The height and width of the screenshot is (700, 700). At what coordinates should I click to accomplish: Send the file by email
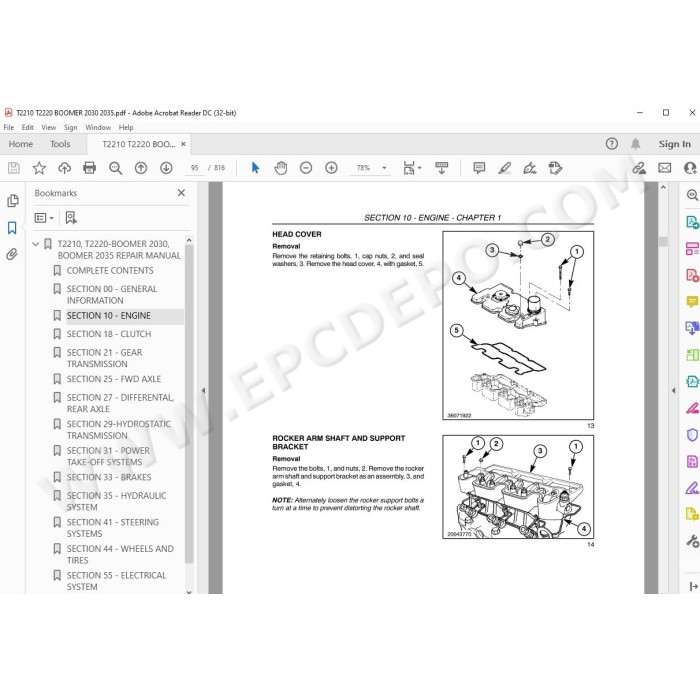click(665, 168)
